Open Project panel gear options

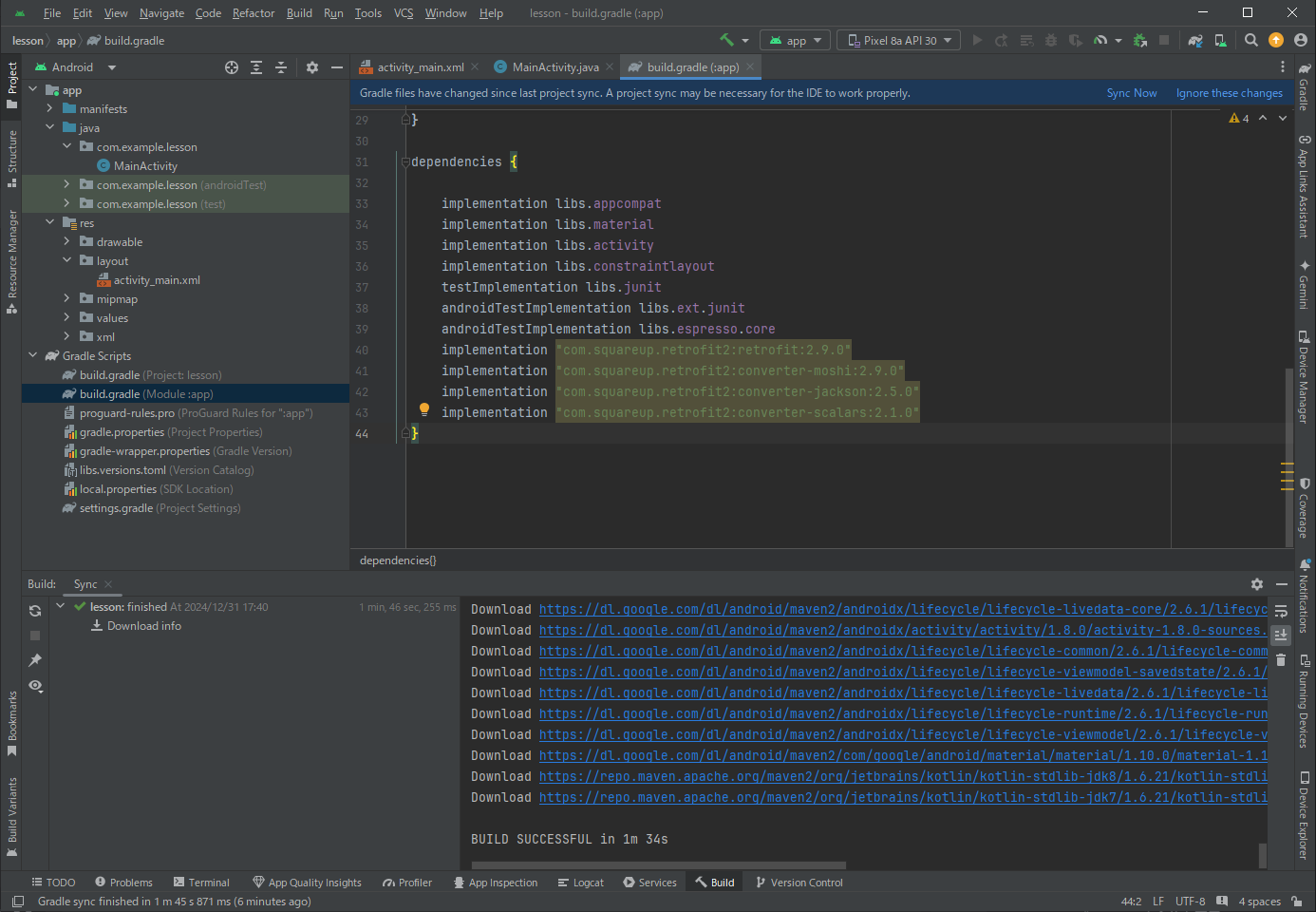[312, 67]
